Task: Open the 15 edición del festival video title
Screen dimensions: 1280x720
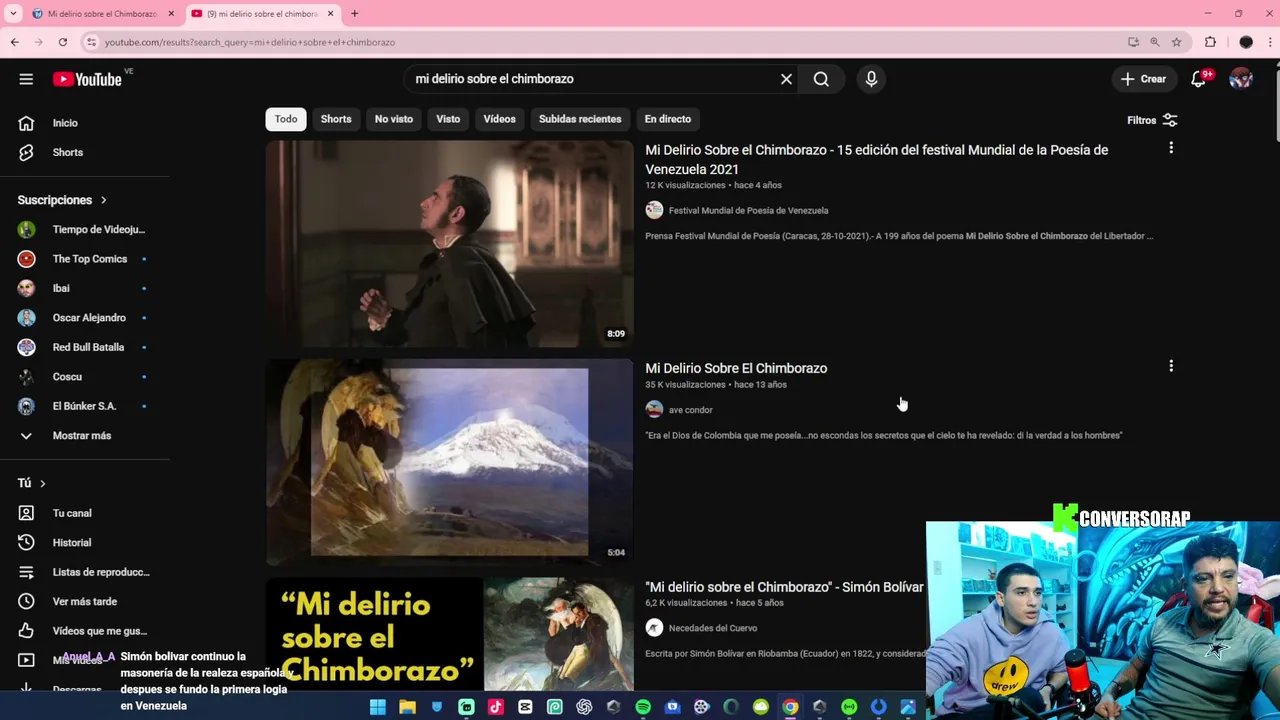Action: [x=876, y=159]
